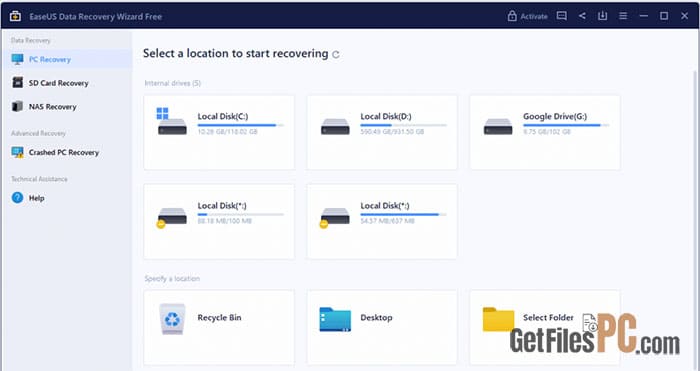This screenshot has height=371, width=700.
Task: Click the Recycle Bin icon
Action: pos(172,318)
